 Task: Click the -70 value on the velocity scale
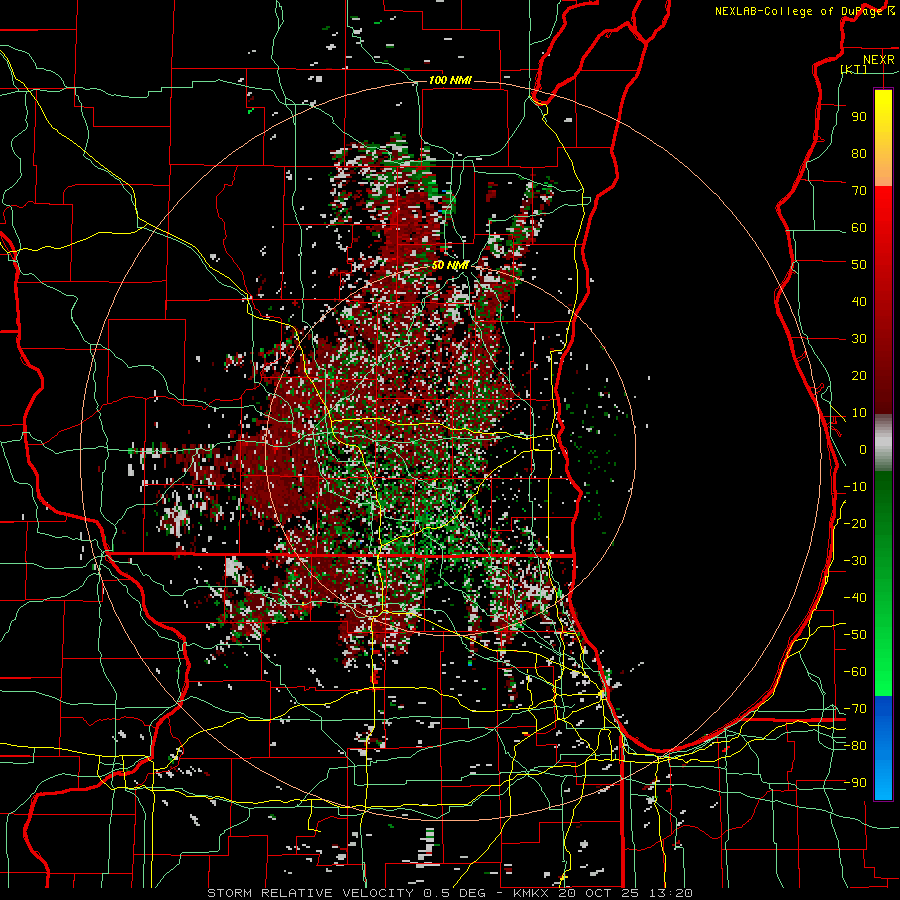pyautogui.click(x=855, y=709)
